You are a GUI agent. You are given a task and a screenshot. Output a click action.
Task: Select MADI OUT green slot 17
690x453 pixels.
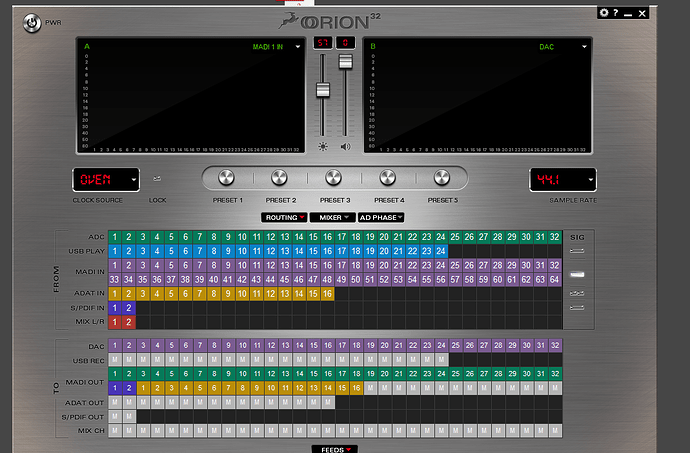tap(342, 374)
